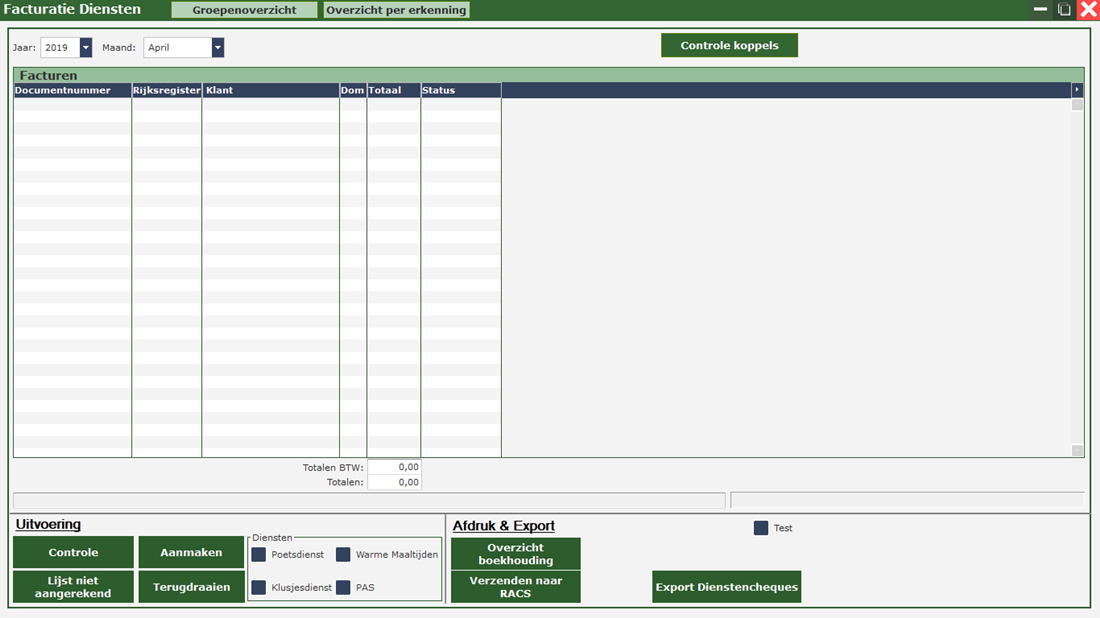Click Verzenden naar RACS button
The height and width of the screenshot is (618, 1100).
[515, 587]
